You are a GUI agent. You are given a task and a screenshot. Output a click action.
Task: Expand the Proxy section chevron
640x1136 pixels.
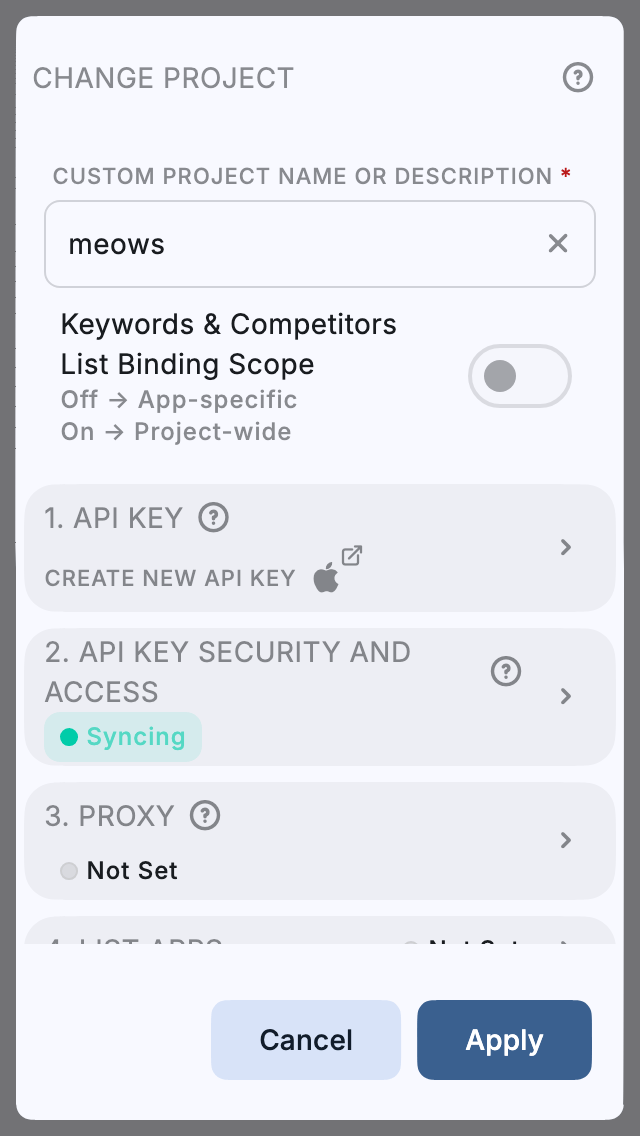tap(566, 840)
